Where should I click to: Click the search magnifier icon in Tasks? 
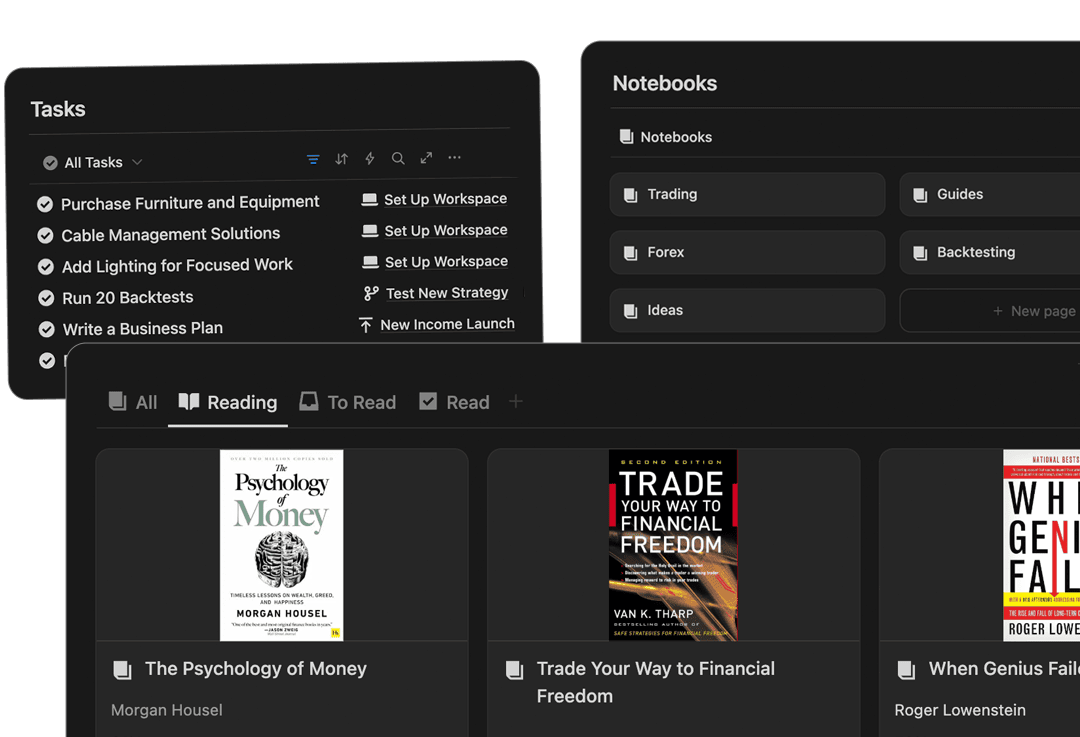coord(398,158)
